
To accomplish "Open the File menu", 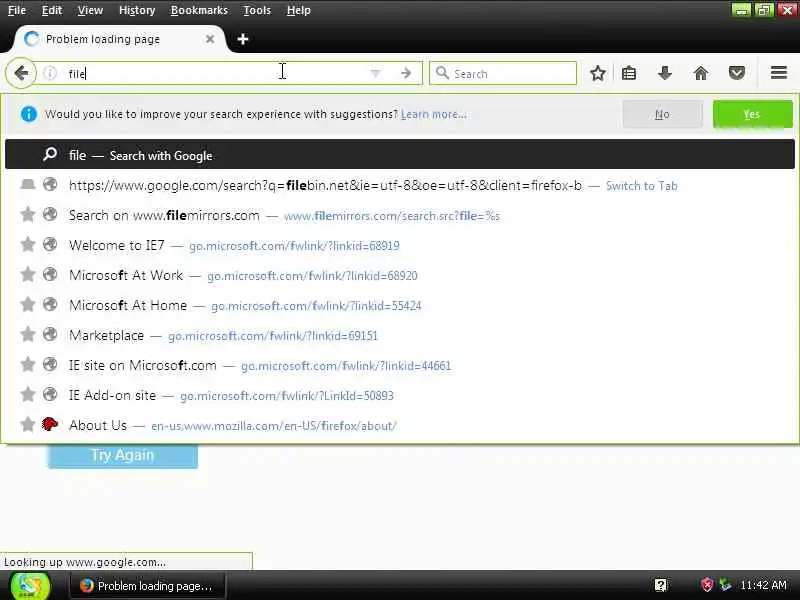I will click(x=16, y=10).
